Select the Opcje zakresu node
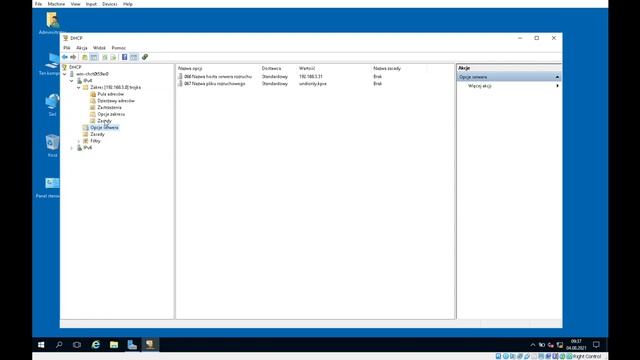Screen dimensions: 640x360 (x=111, y=114)
